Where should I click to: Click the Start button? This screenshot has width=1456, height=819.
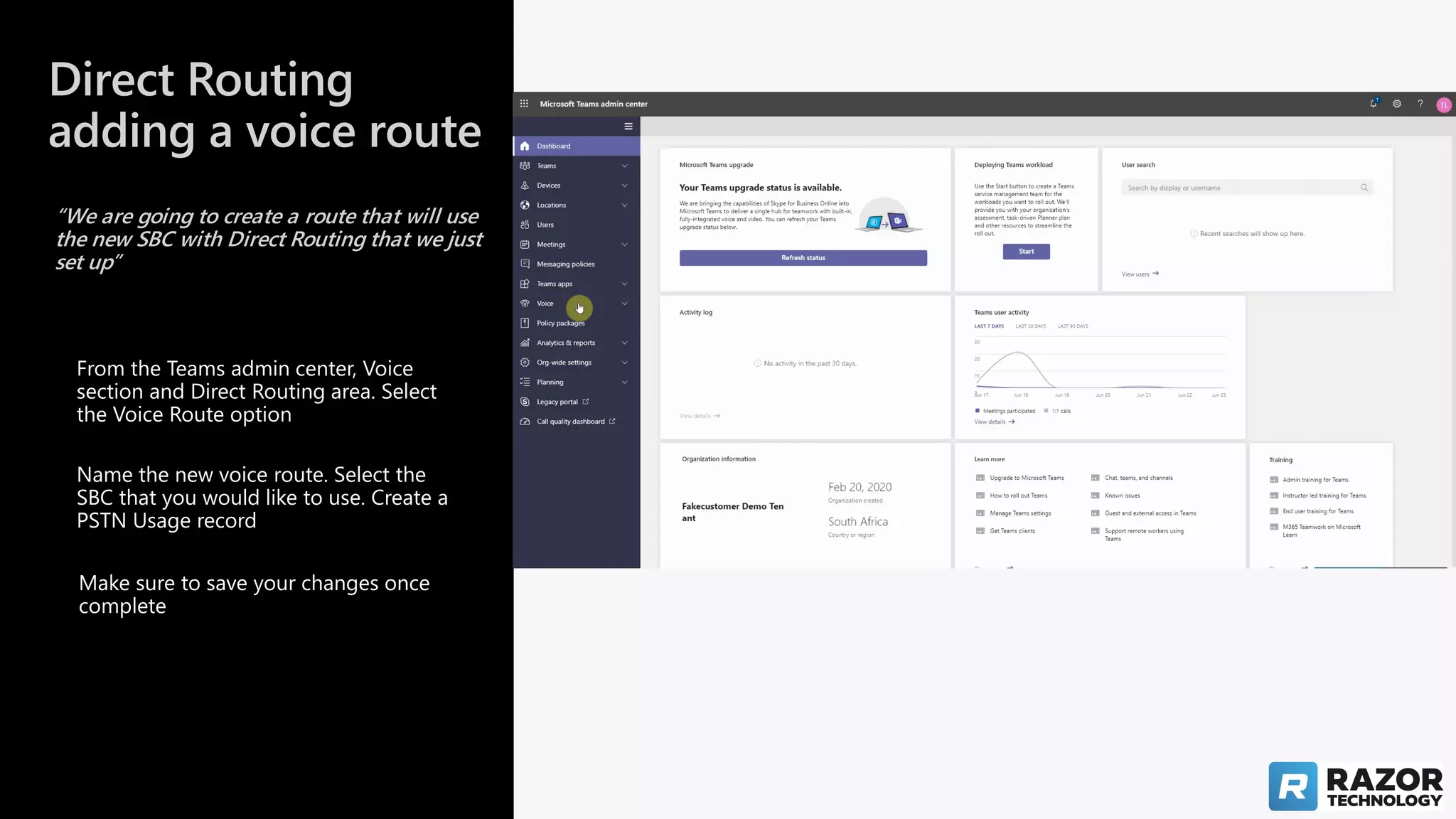[x=1027, y=252]
